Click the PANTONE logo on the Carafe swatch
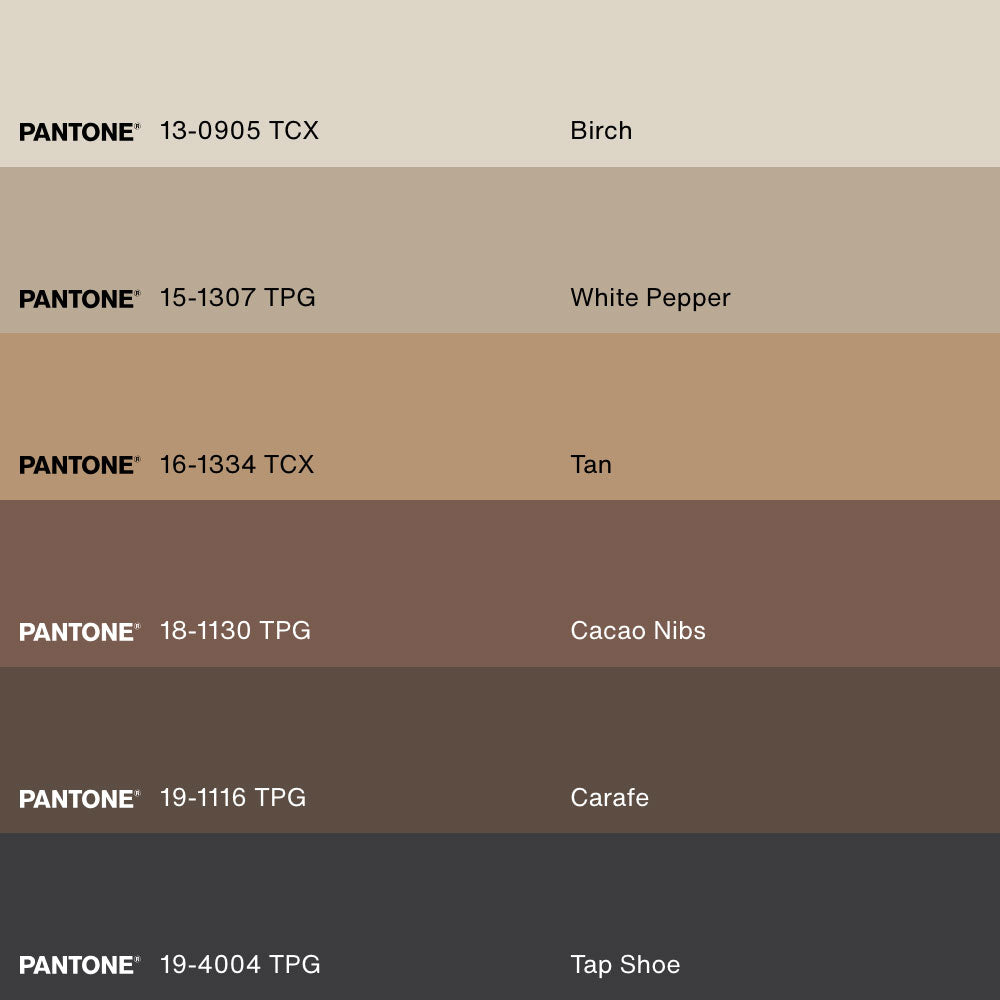Viewport: 1000px width, 1000px height. [79, 799]
